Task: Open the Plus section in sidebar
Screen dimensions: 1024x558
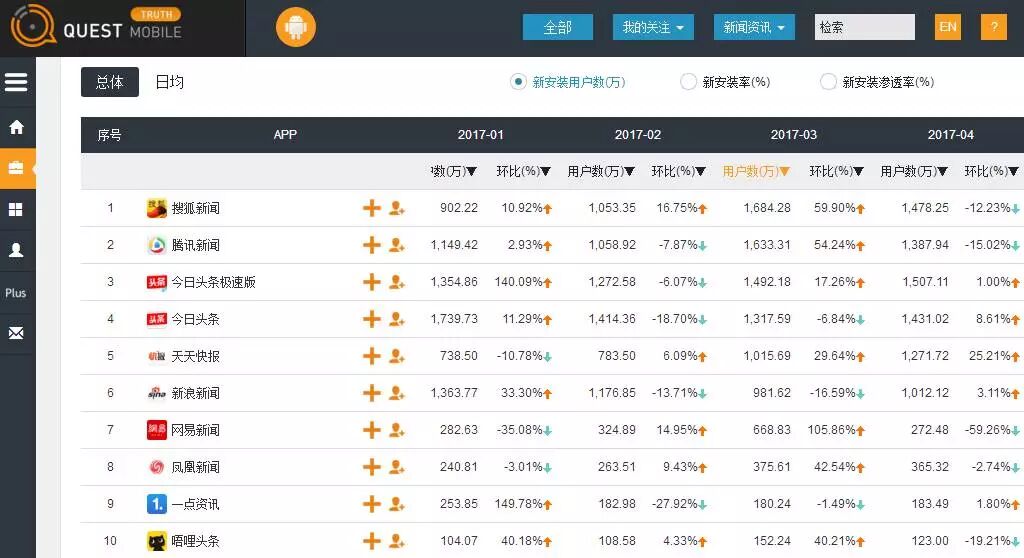Action: click(x=16, y=293)
